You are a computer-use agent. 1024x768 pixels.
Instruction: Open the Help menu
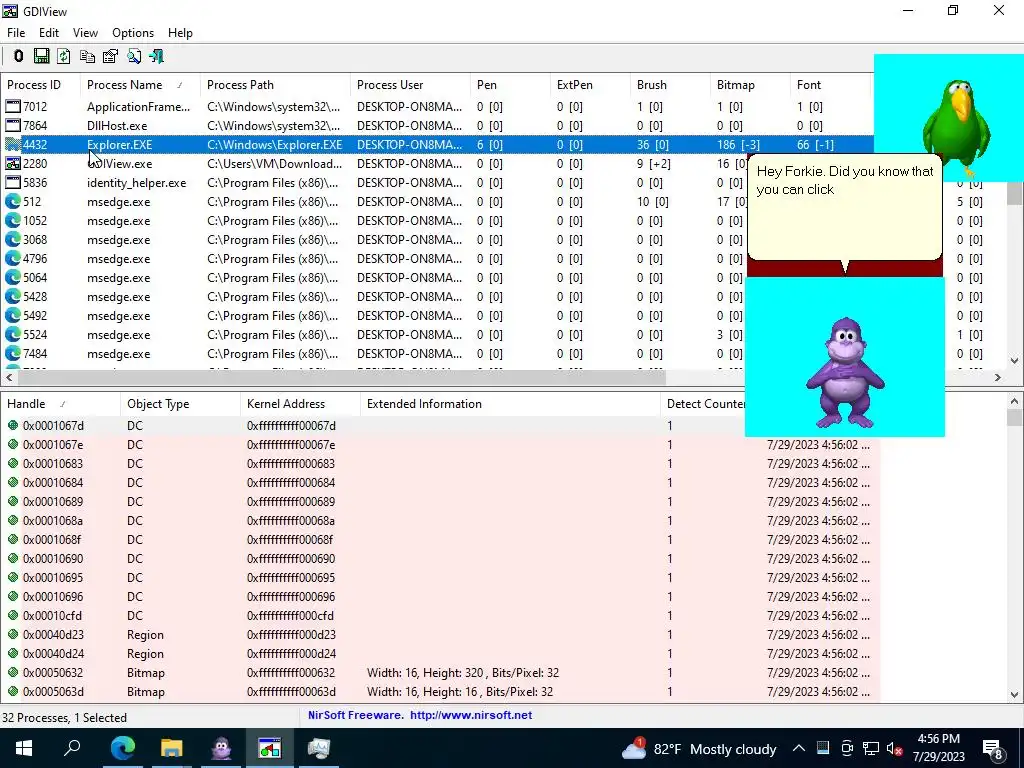[180, 33]
